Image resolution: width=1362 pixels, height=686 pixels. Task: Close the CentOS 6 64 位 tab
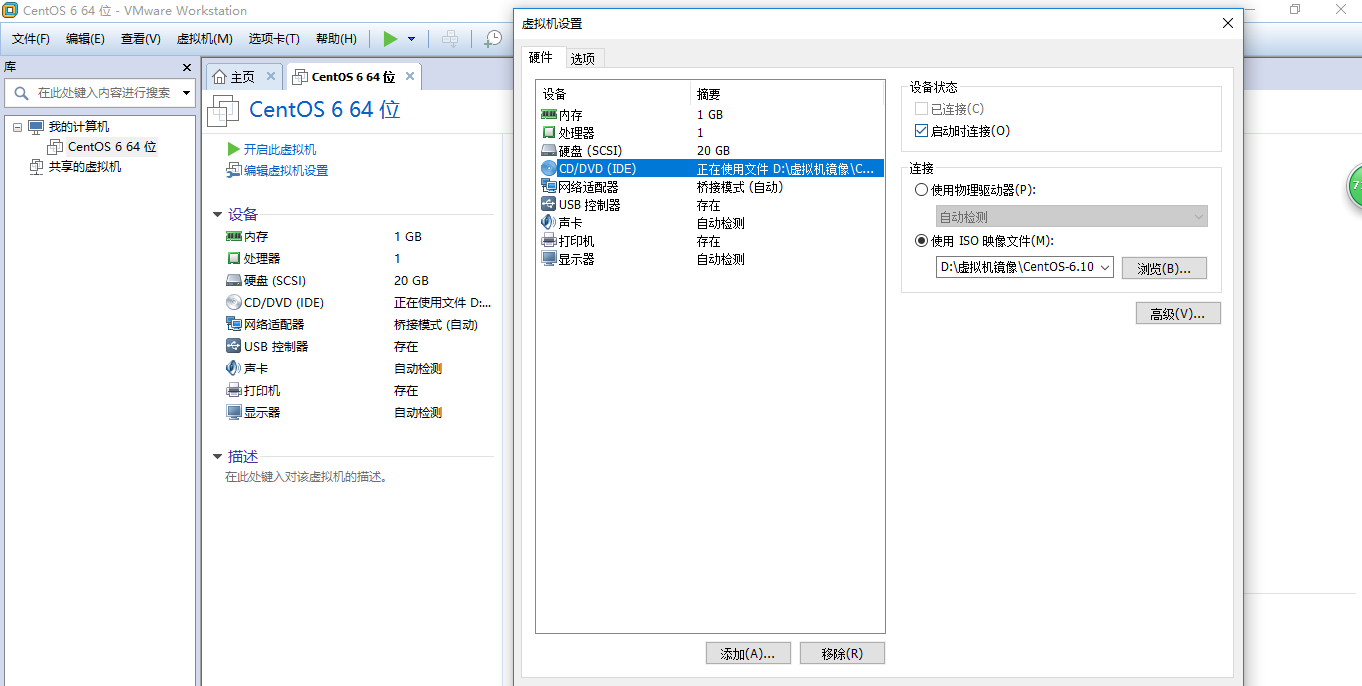click(x=410, y=77)
